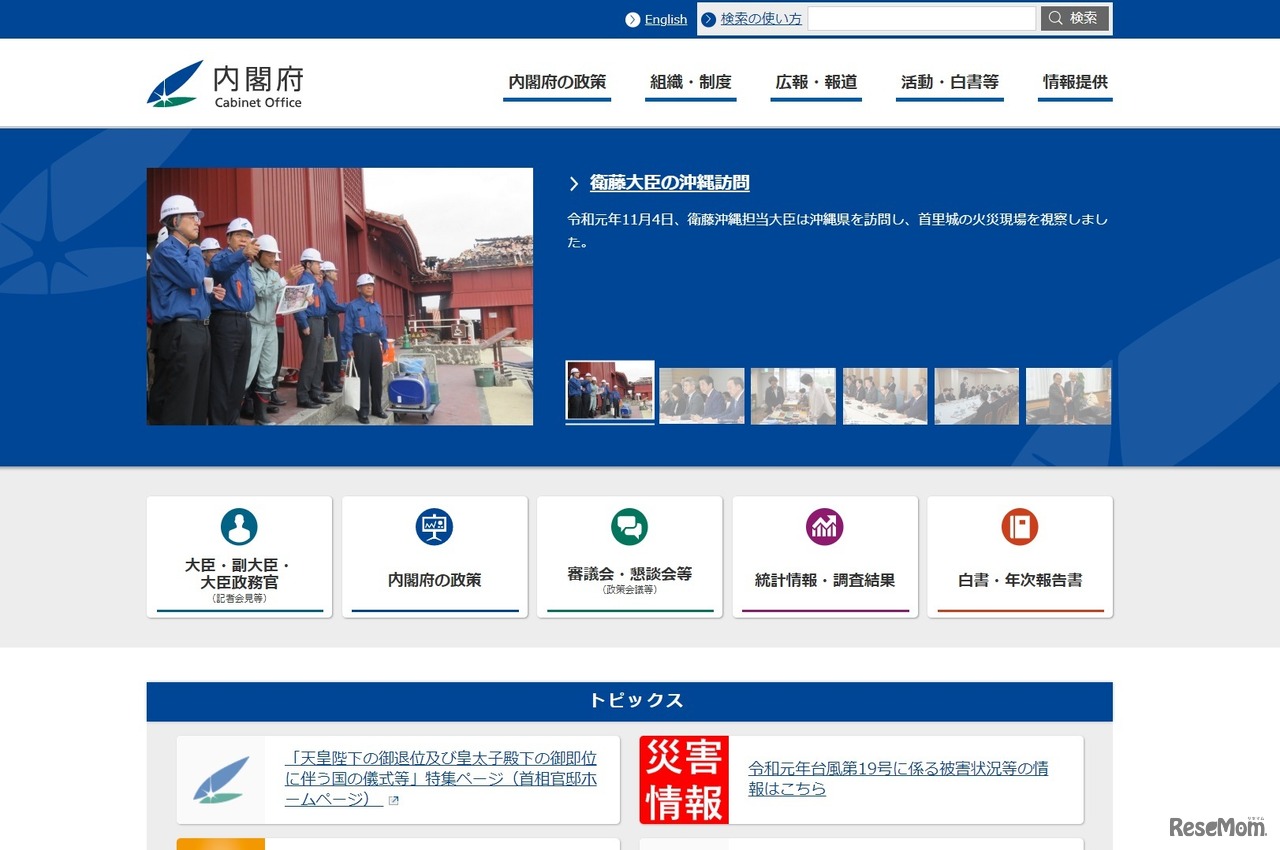
Task: Click the 白書・年次報告書 book icon
Action: (x=1019, y=528)
